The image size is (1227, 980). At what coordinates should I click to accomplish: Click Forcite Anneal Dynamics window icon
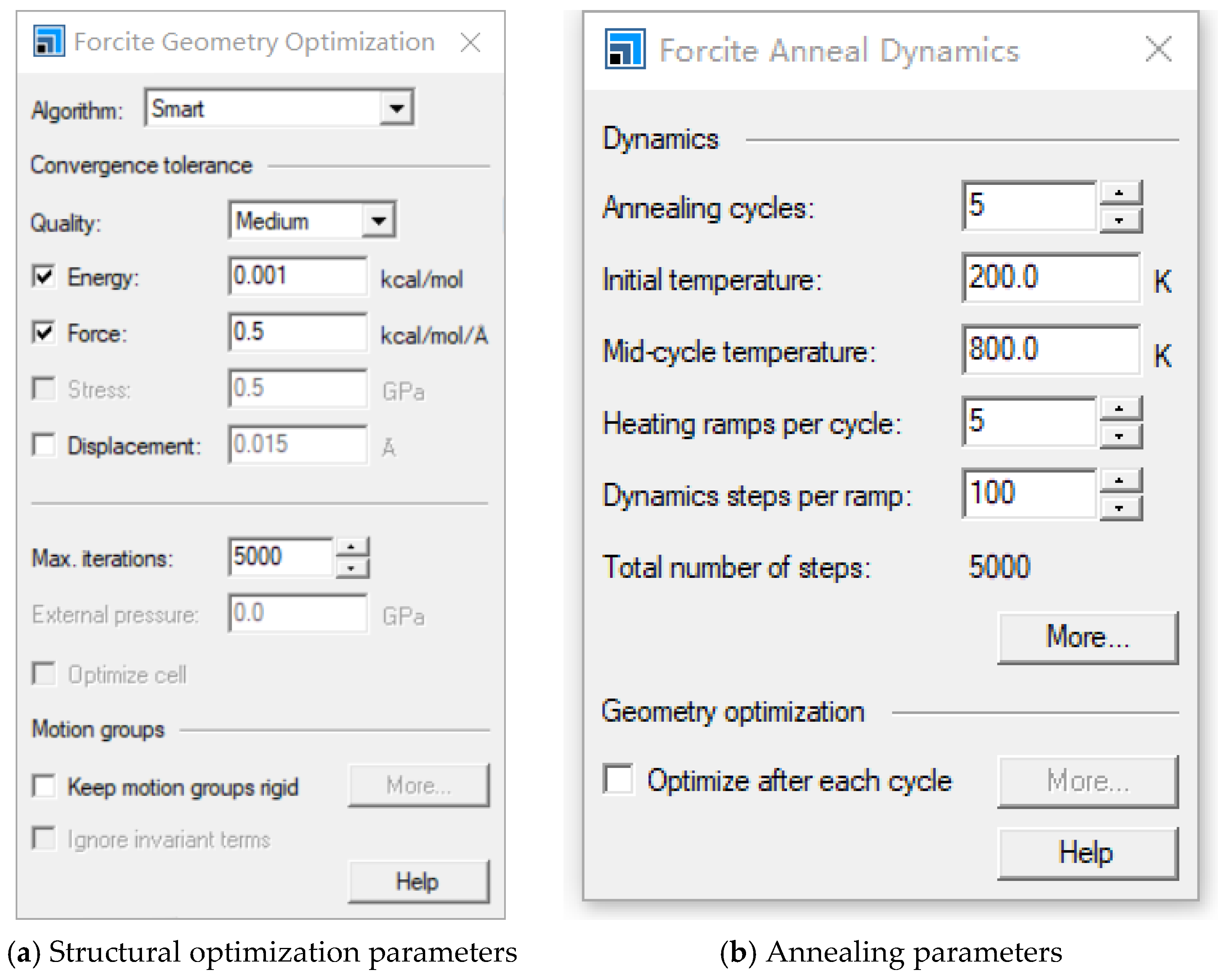coord(625,49)
